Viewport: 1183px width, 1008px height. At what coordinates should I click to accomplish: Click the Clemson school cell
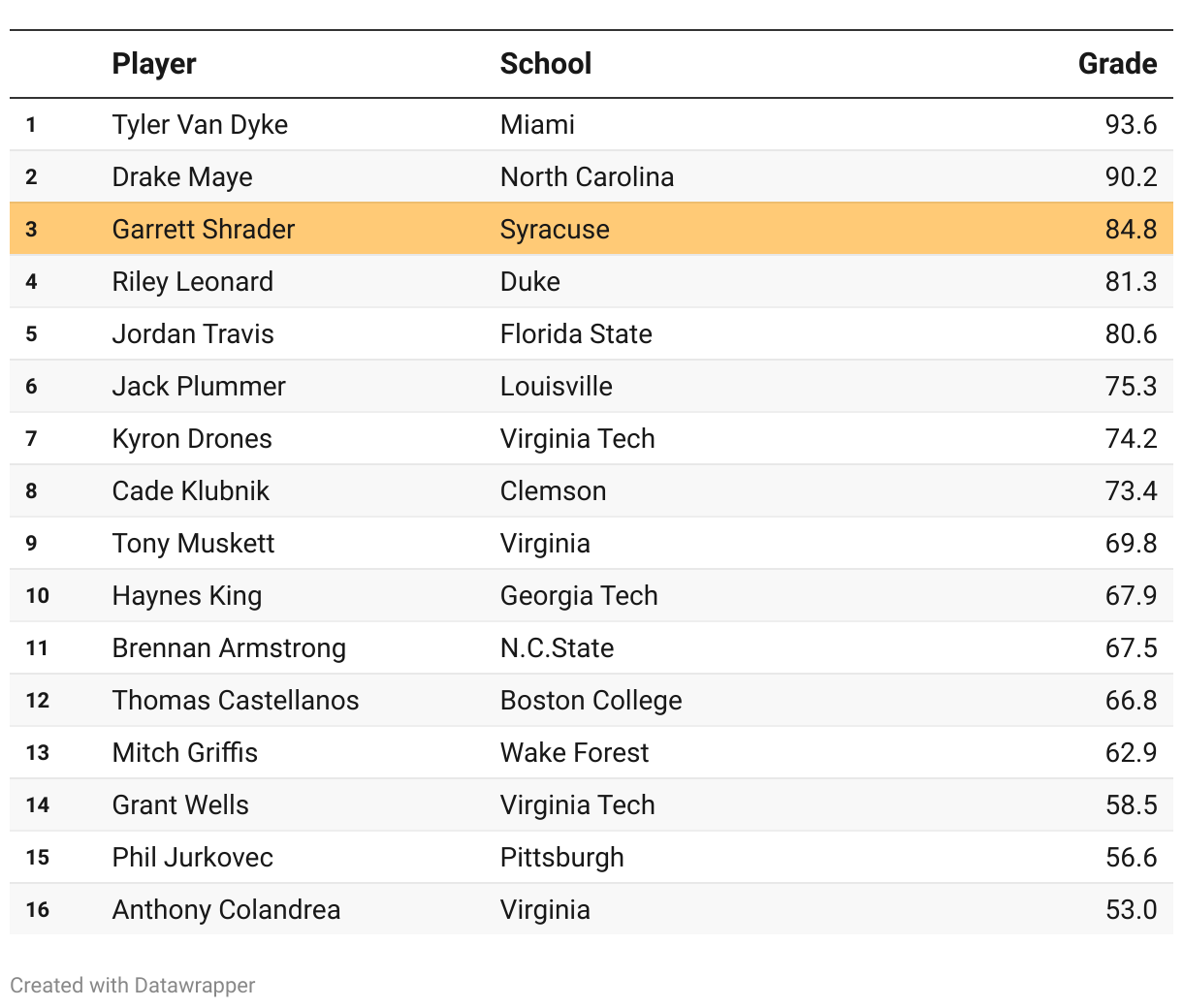(553, 491)
